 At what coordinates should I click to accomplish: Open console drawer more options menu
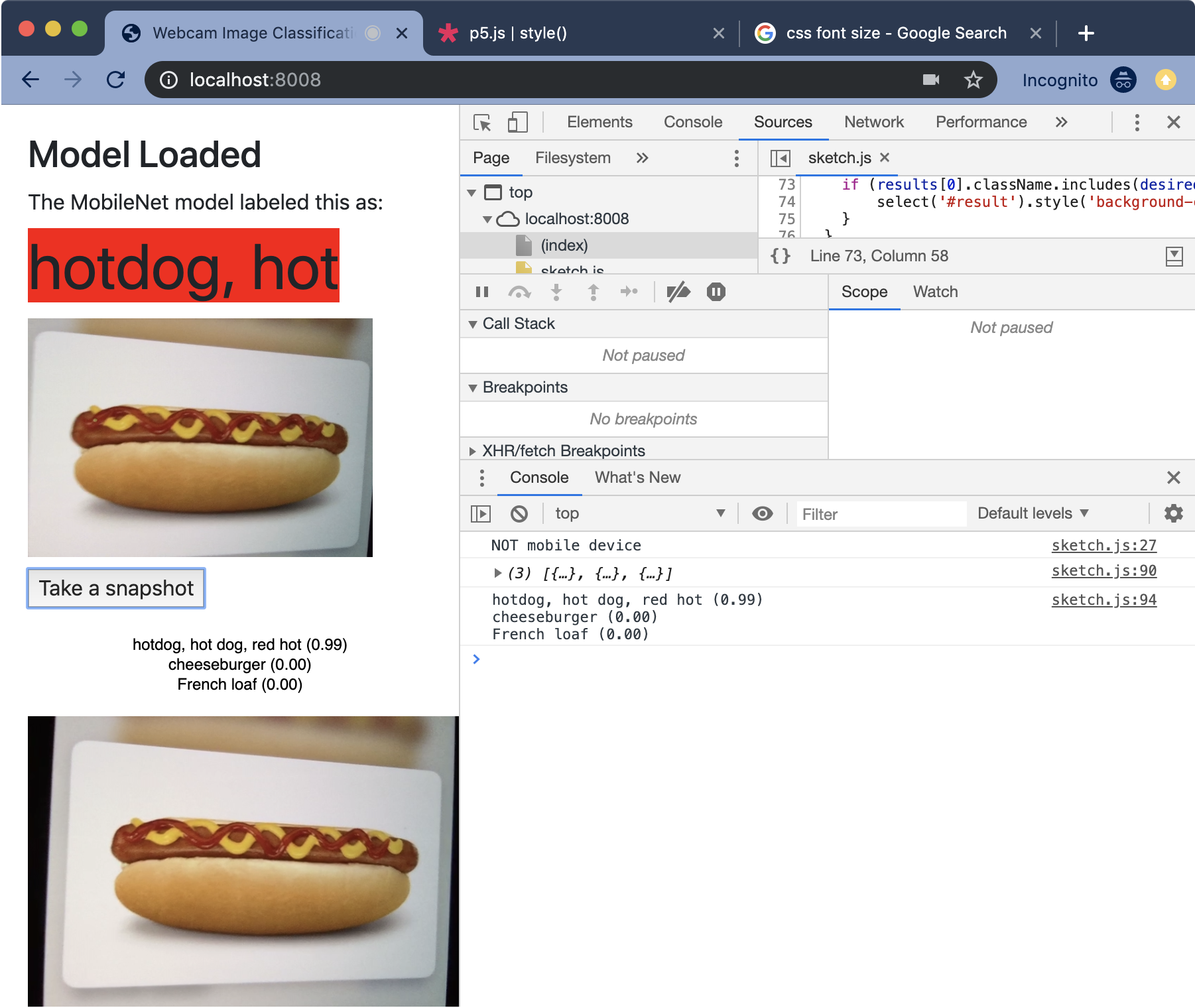482,477
